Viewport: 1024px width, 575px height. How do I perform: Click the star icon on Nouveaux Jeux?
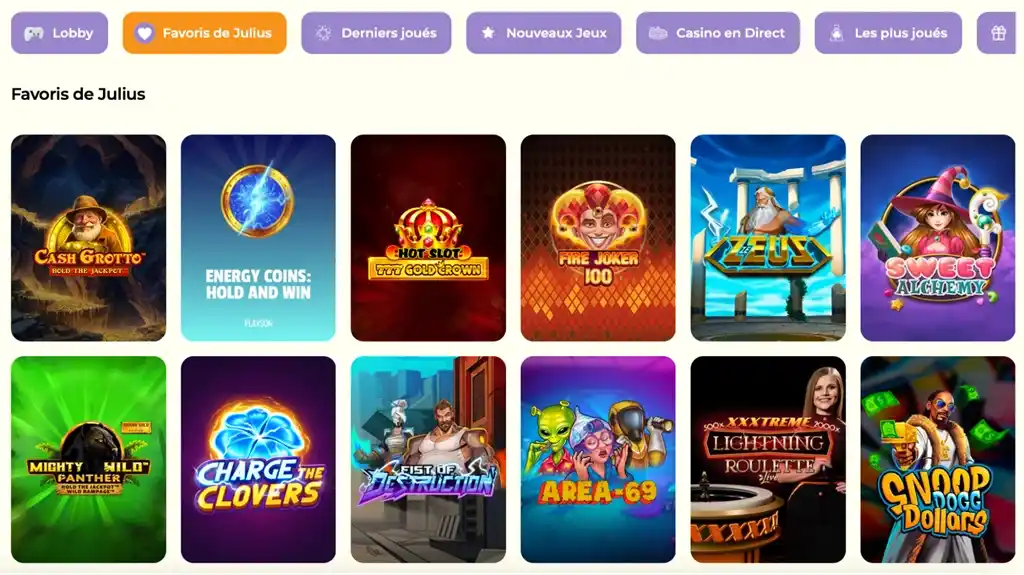[488, 33]
